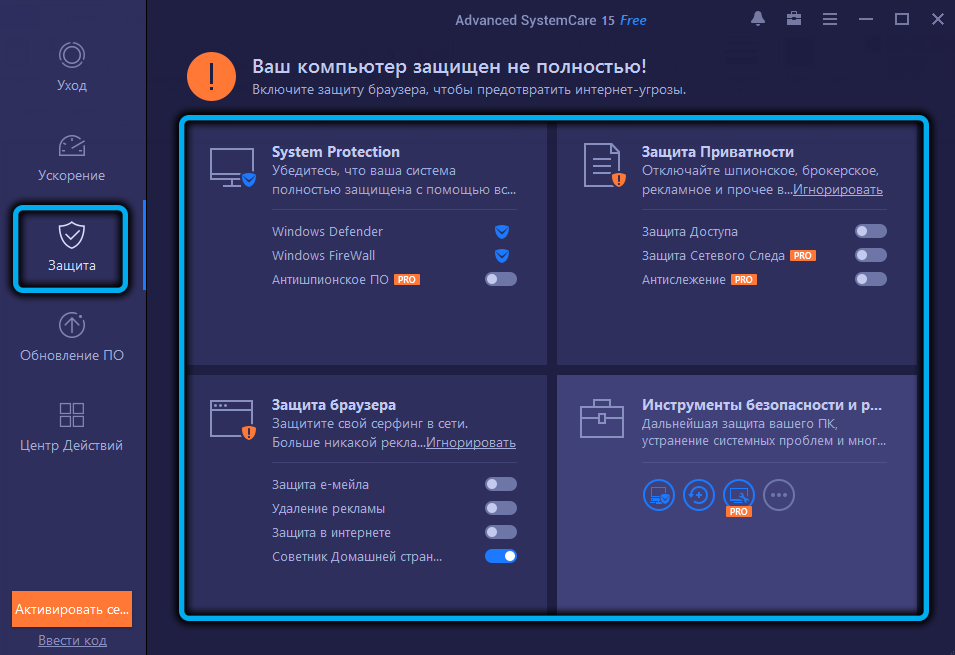Toggle Антишпионское ПО switch
This screenshot has width=955, height=655.
[501, 279]
